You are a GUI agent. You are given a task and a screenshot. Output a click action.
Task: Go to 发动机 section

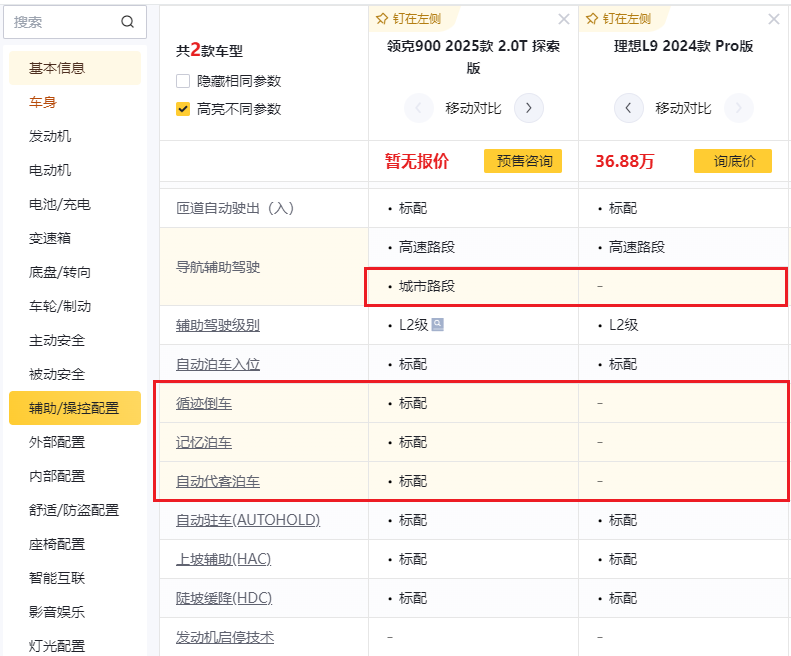pyautogui.click(x=50, y=136)
